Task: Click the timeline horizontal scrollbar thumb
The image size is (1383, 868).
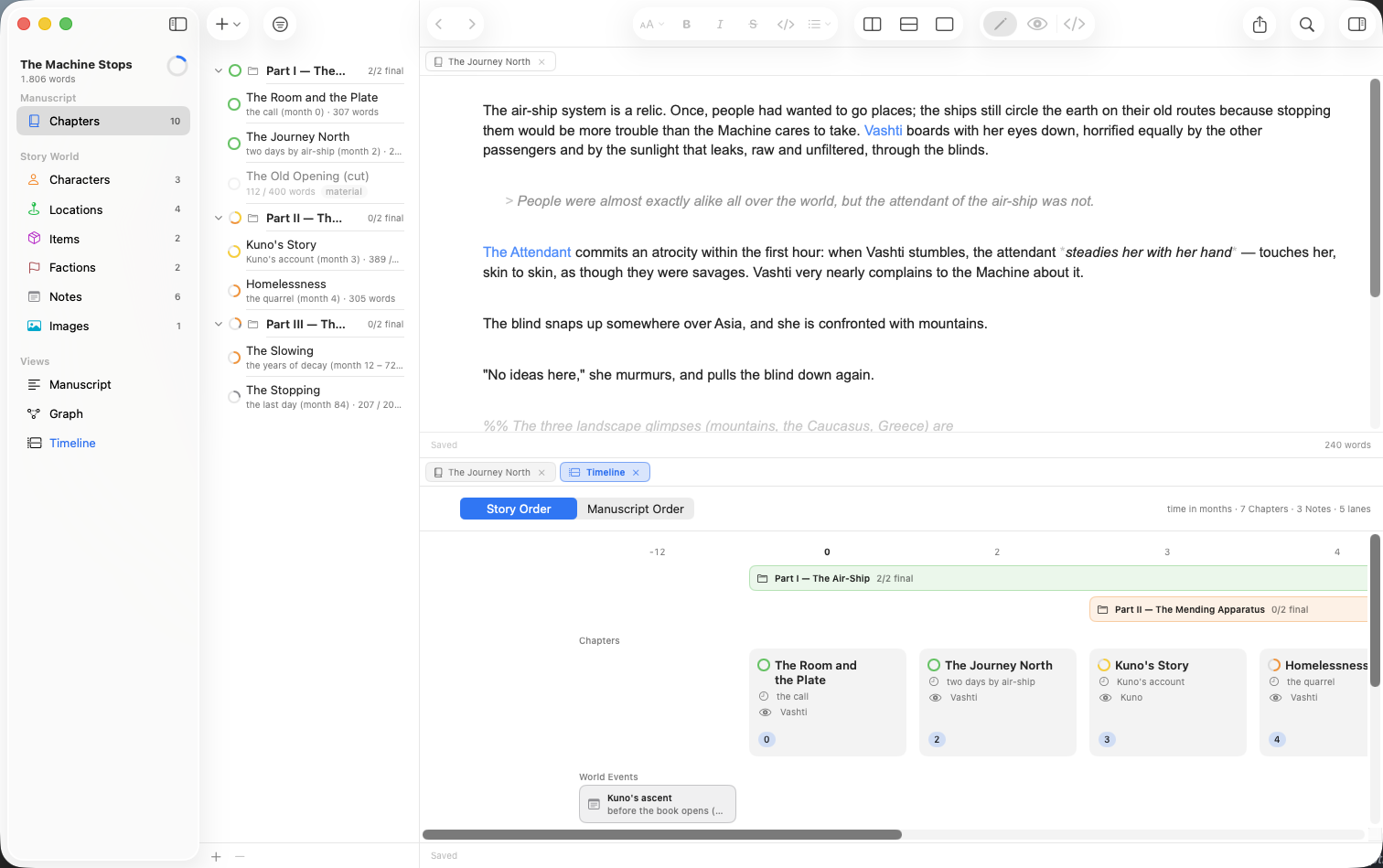Action: pos(662,834)
